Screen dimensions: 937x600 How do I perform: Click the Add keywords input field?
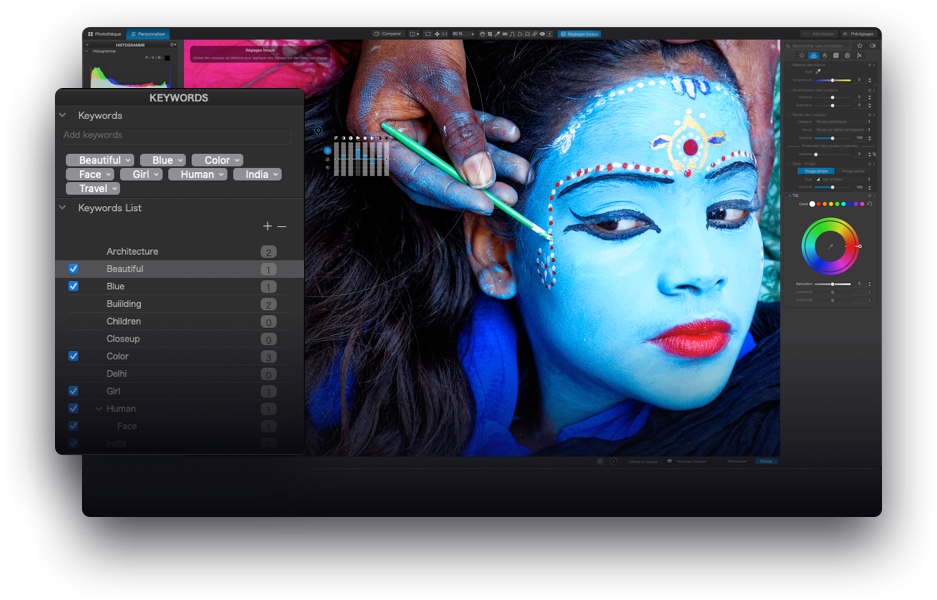(x=176, y=135)
